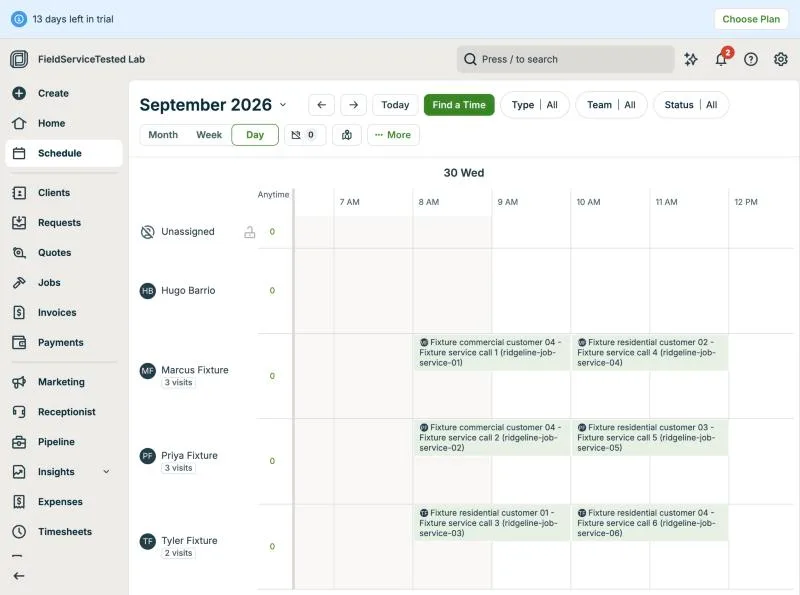Open Quotes page from sidebar
This screenshot has height=595, width=800.
point(64,253)
